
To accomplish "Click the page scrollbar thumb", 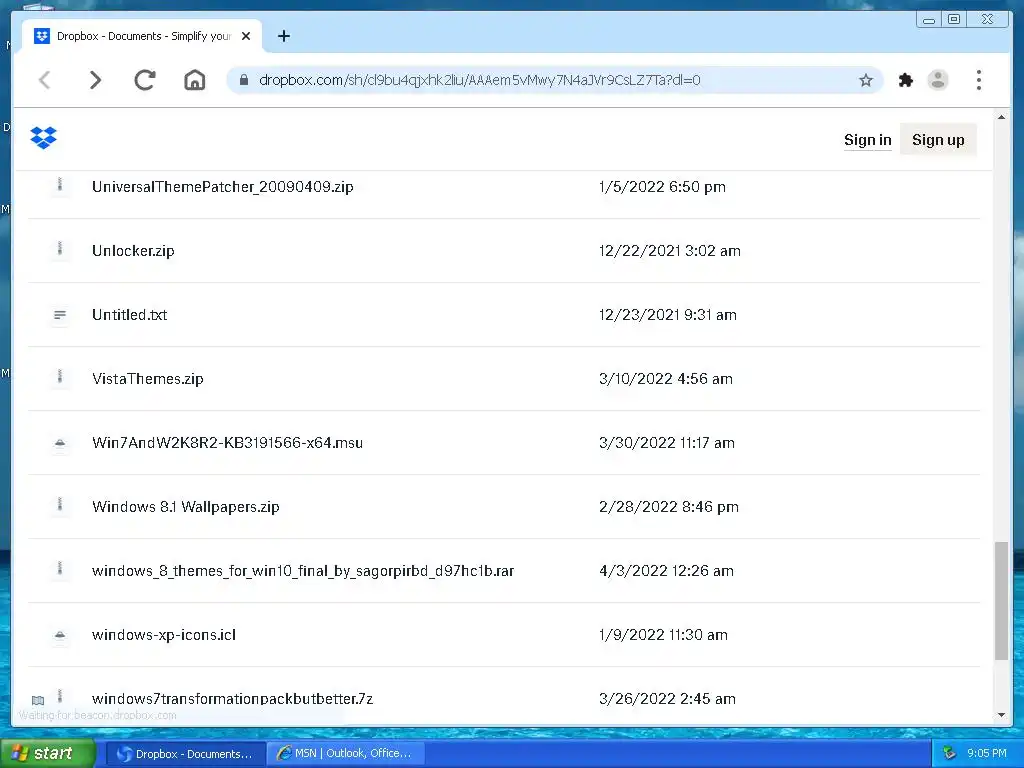I will [x=1001, y=601].
